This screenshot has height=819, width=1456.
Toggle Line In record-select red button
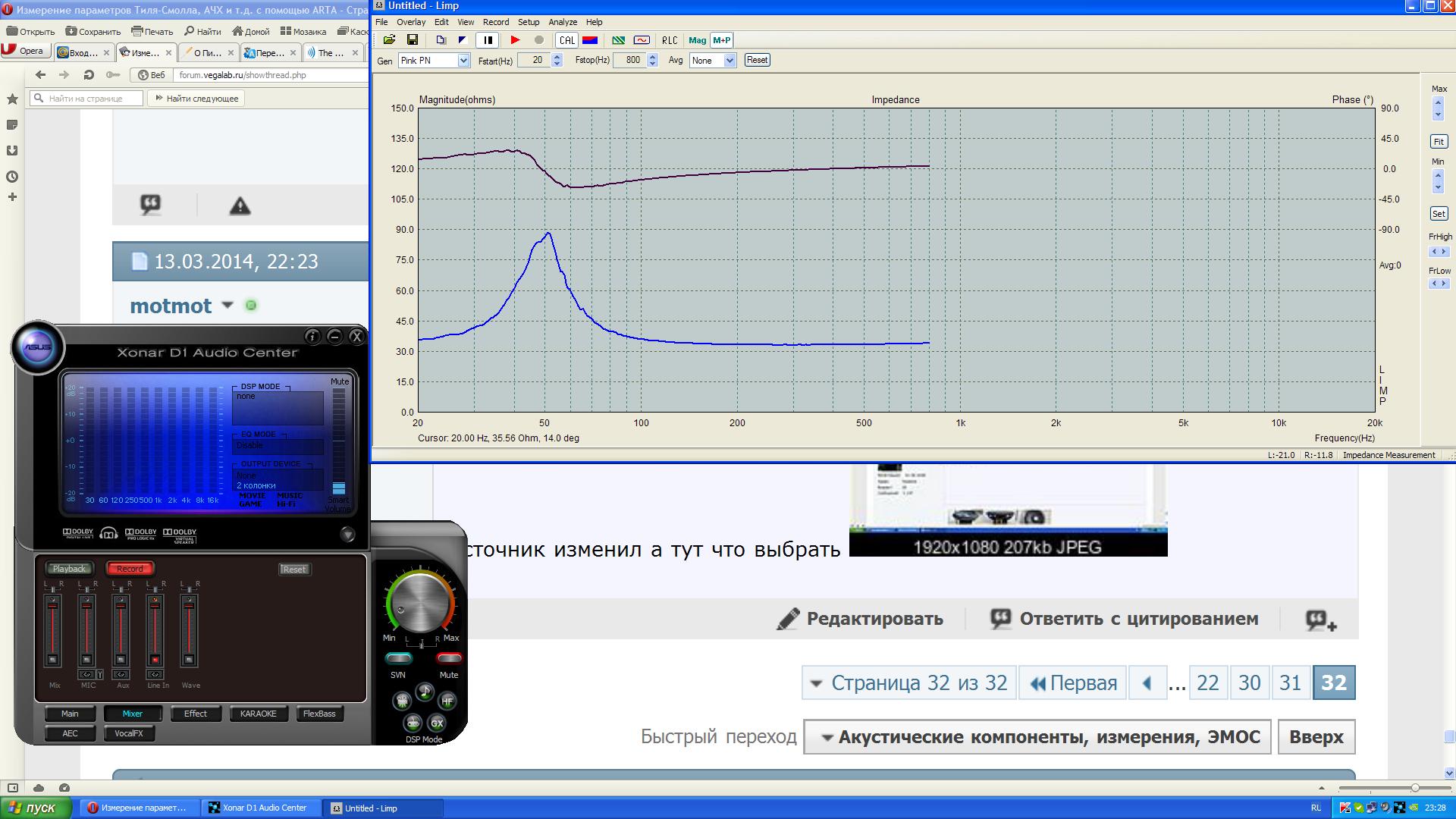click(155, 660)
